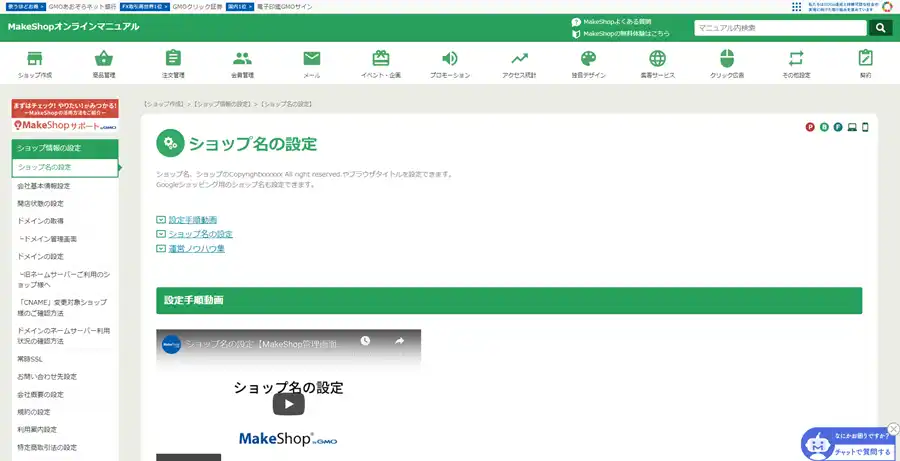This screenshot has width=900, height=461.
Task: Open ドメインのネームサーバー利用状況の確認方法 item
Action: [63, 336]
